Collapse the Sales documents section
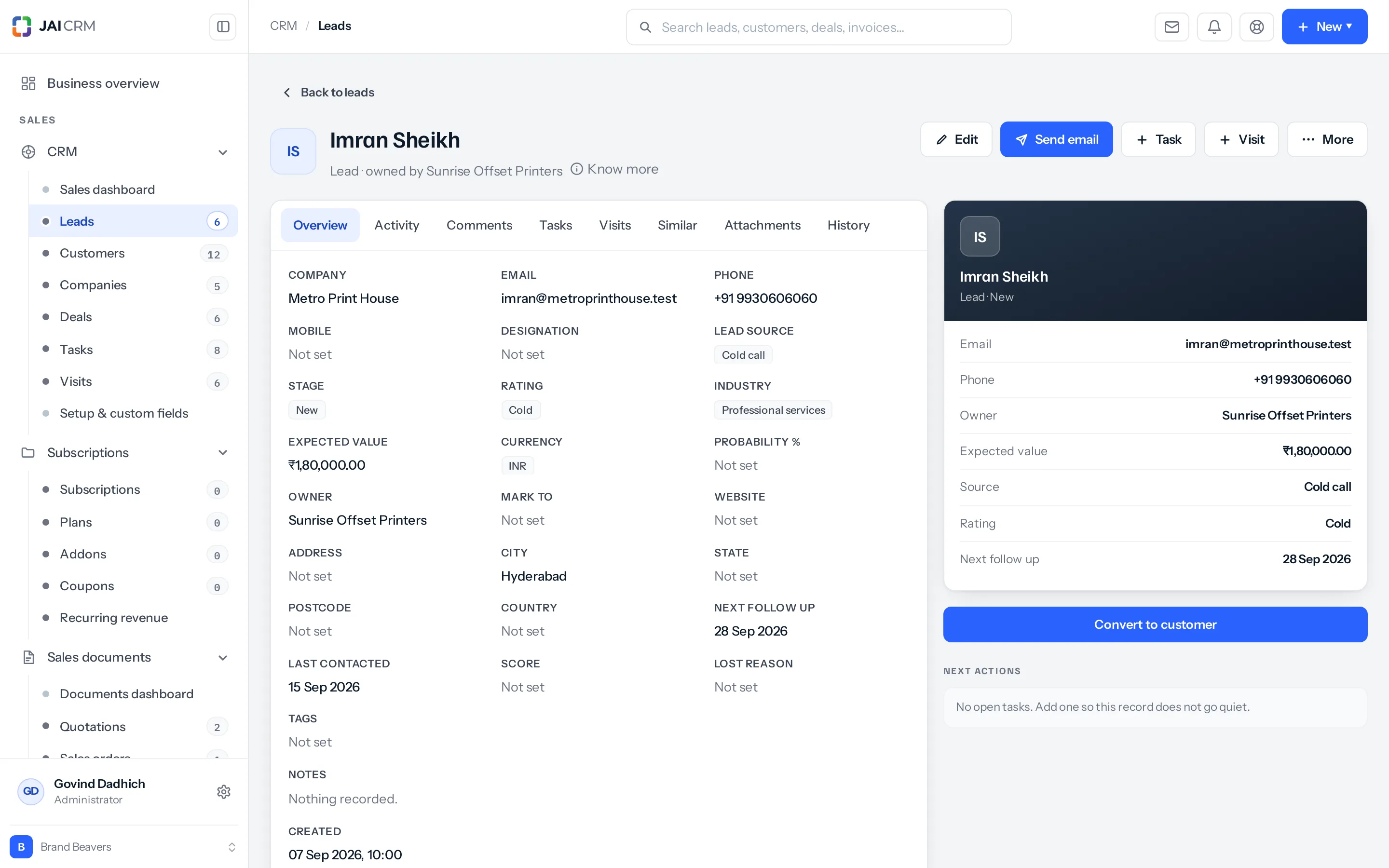1389x868 pixels. pos(223,657)
